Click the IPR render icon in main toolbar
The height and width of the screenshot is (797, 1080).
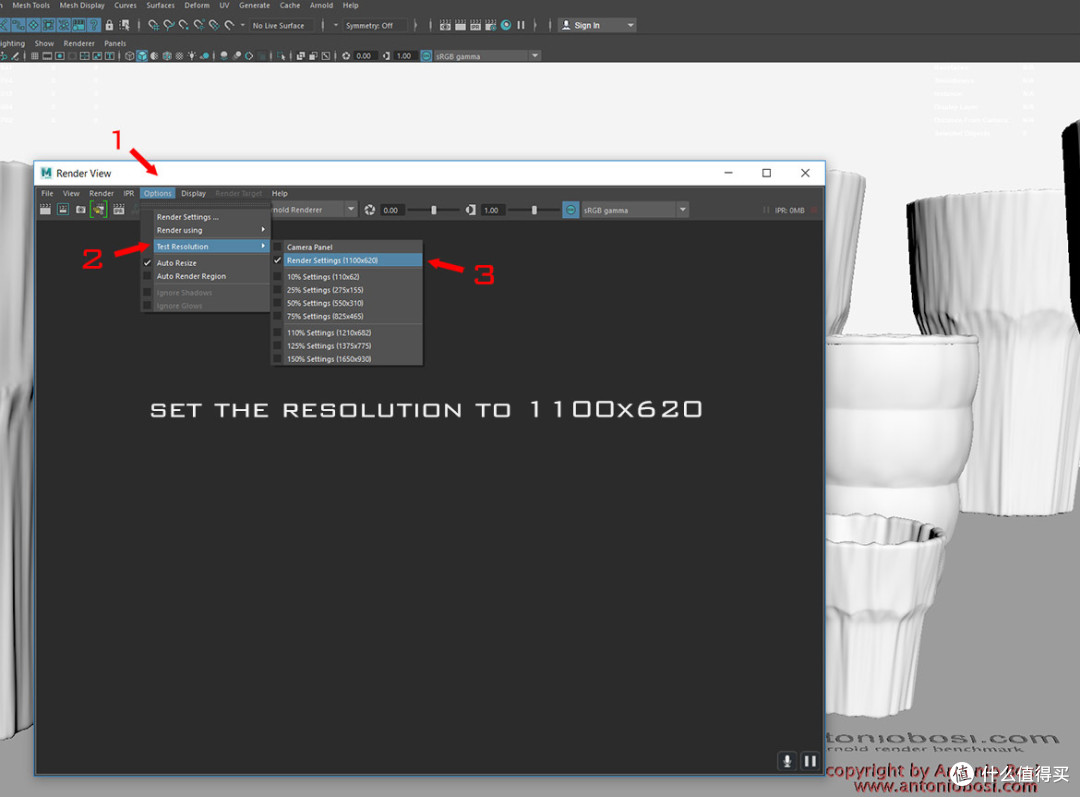pos(475,25)
